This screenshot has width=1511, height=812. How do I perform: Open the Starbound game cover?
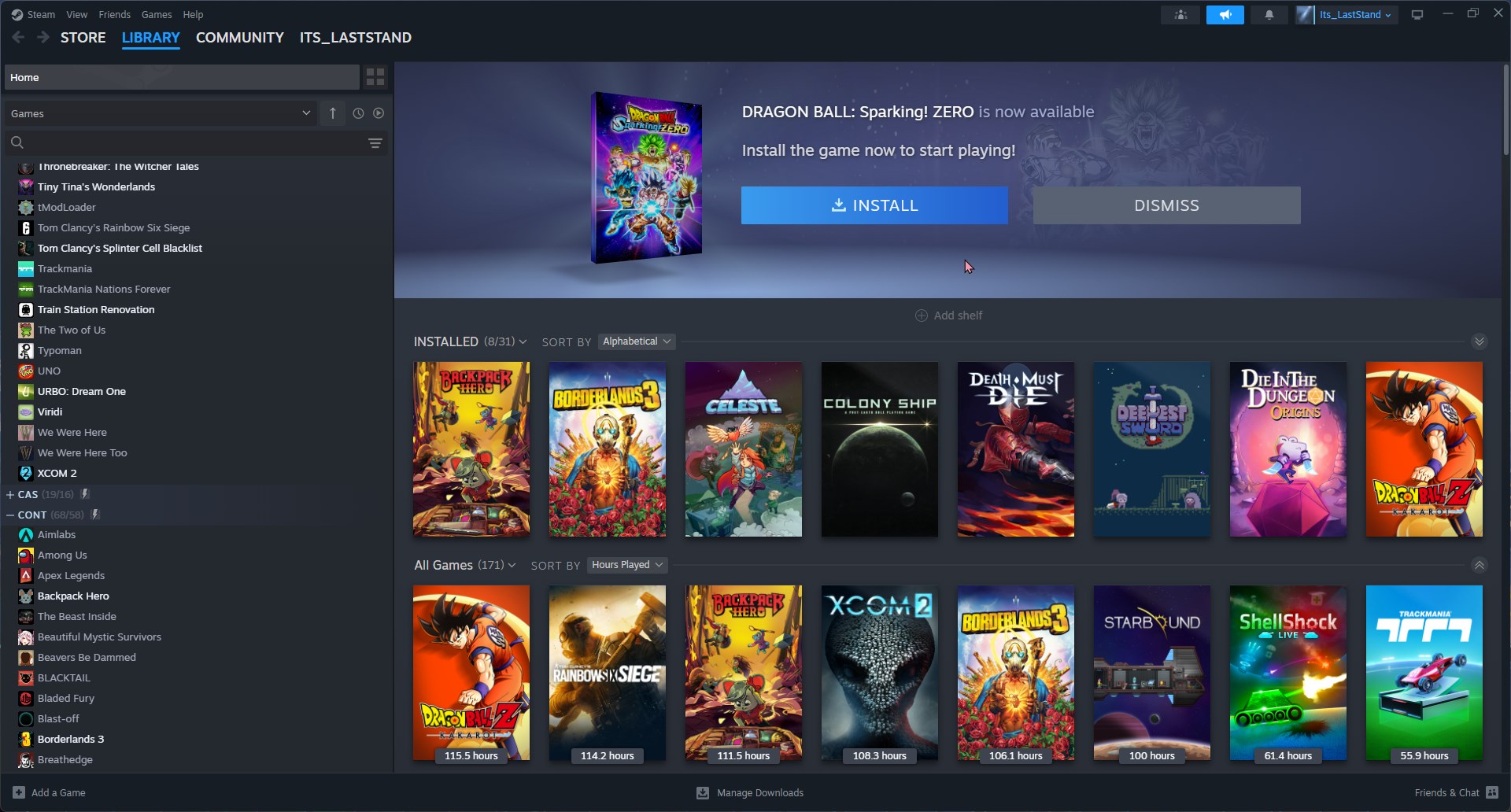1152,673
